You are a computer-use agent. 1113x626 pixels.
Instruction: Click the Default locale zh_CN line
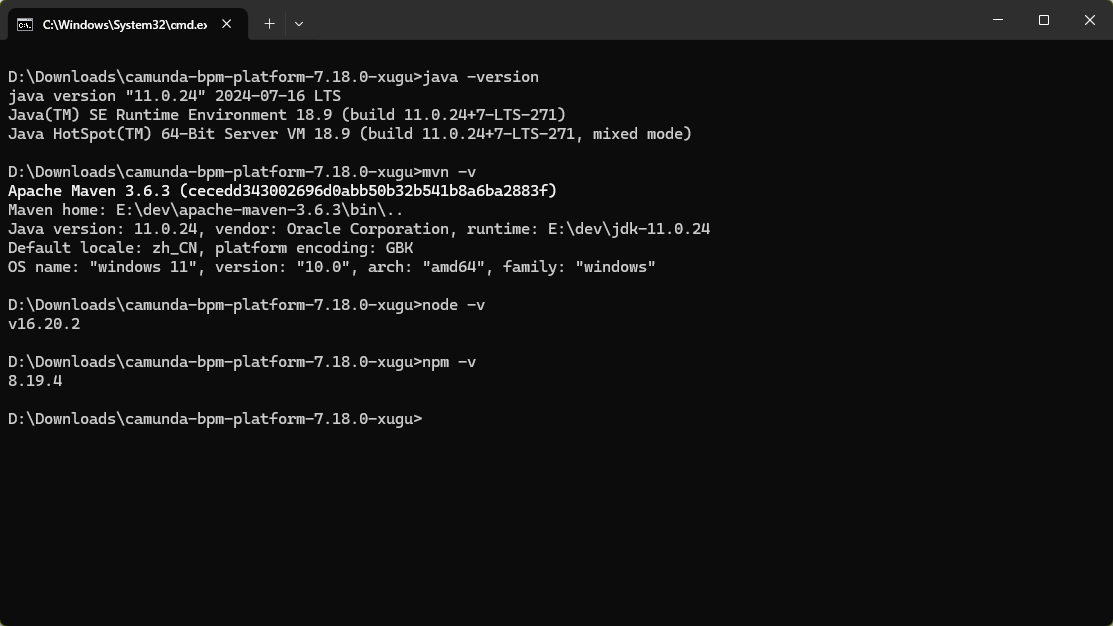210,248
